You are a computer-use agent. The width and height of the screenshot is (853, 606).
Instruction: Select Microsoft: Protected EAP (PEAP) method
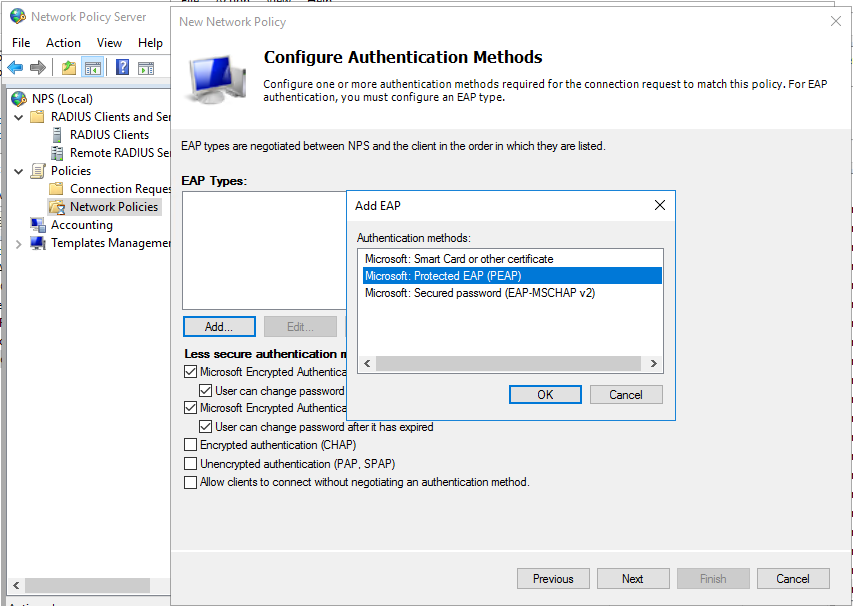pos(512,276)
